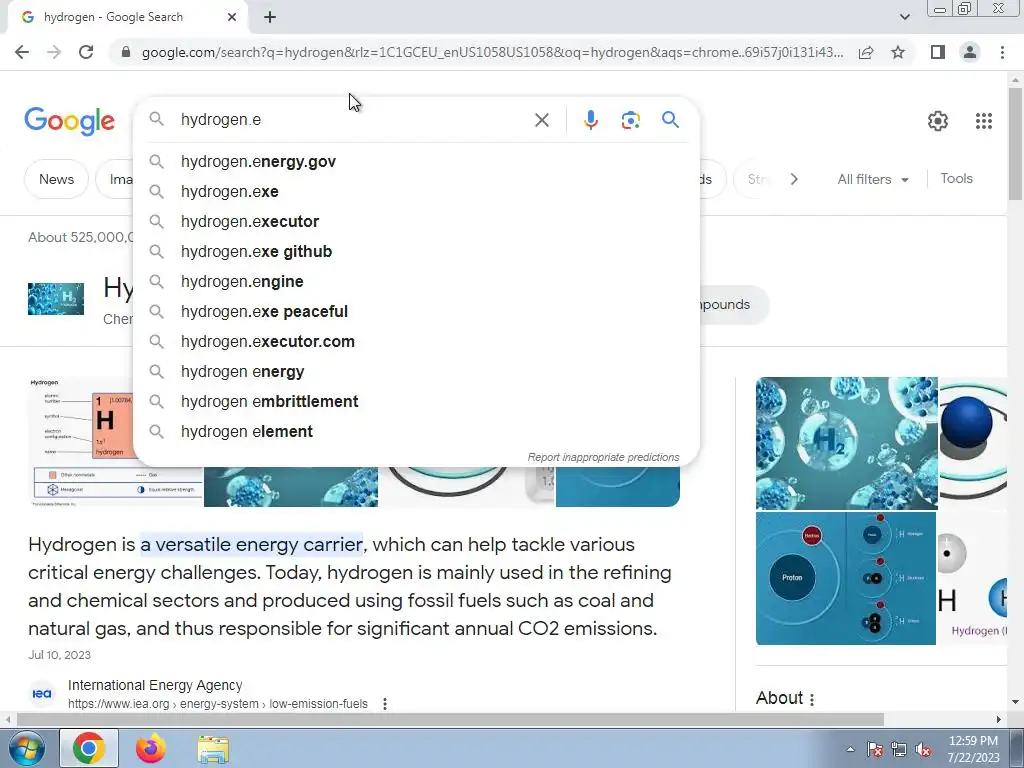
Task: Click the horizontal scrollbar thumb
Action: 450,720
